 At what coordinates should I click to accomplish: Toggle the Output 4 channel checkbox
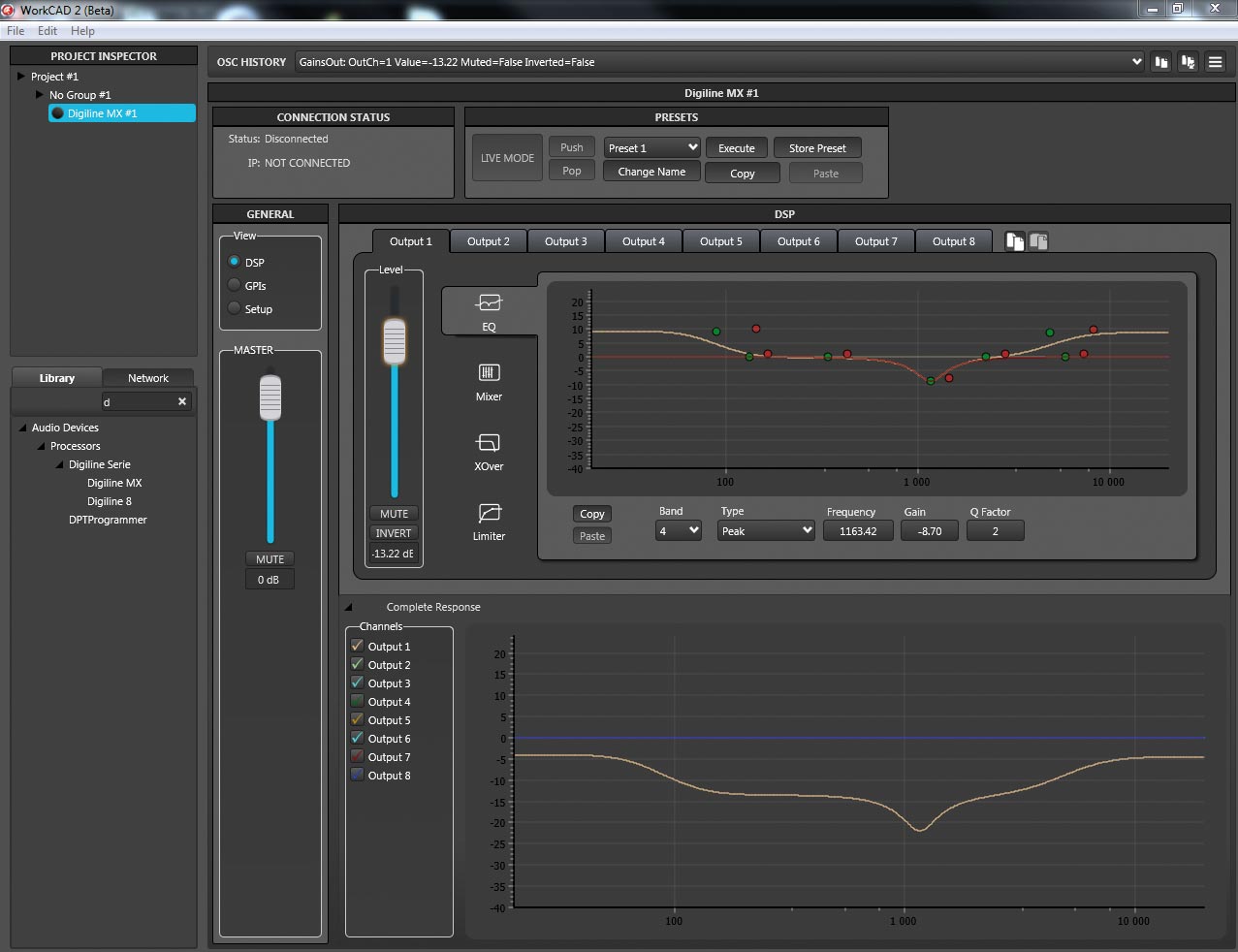357,701
